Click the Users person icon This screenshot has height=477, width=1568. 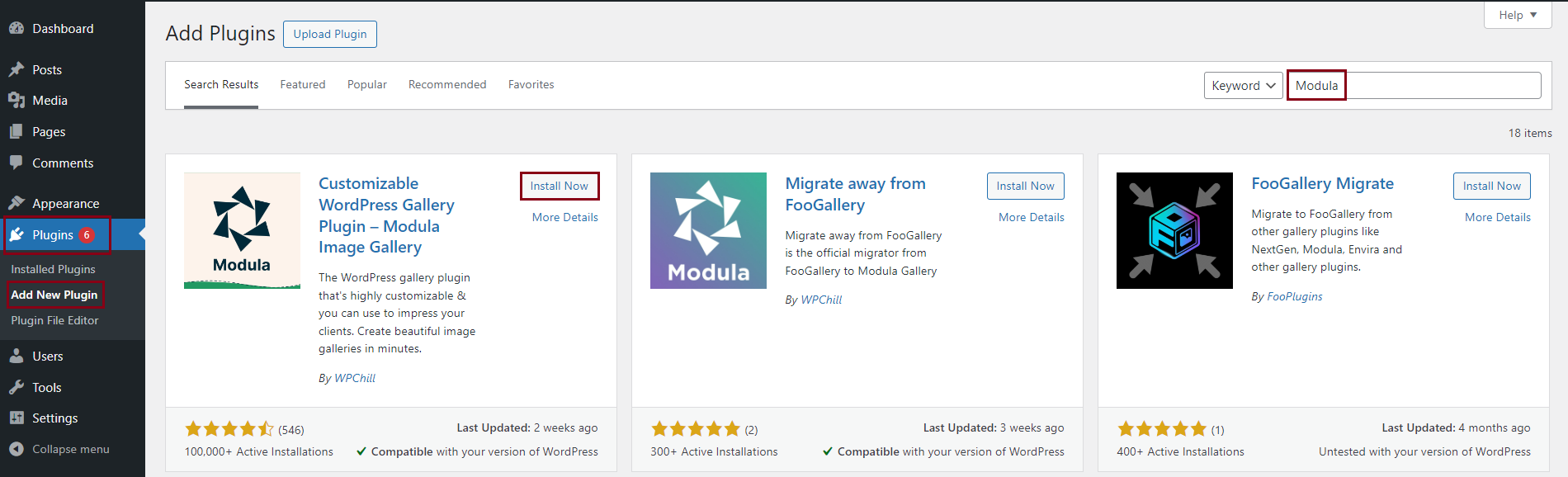click(x=17, y=356)
